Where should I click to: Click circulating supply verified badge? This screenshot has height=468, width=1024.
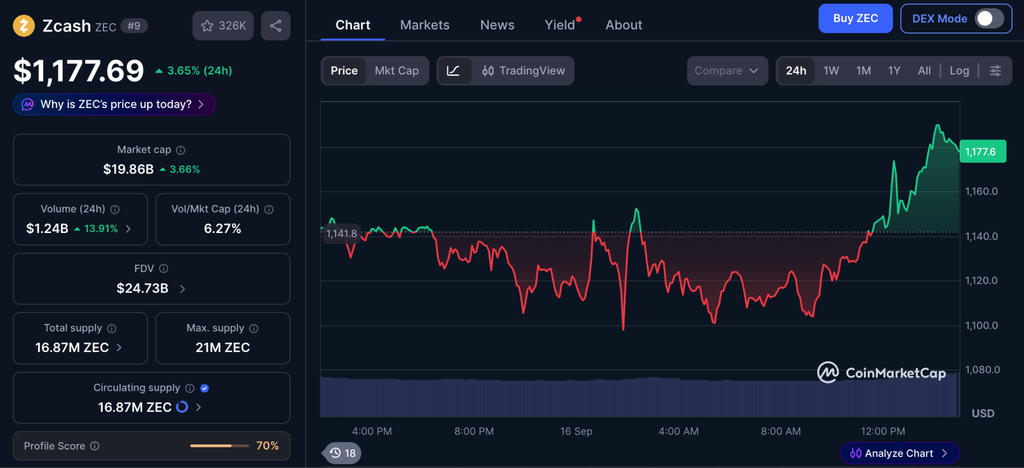pos(204,388)
